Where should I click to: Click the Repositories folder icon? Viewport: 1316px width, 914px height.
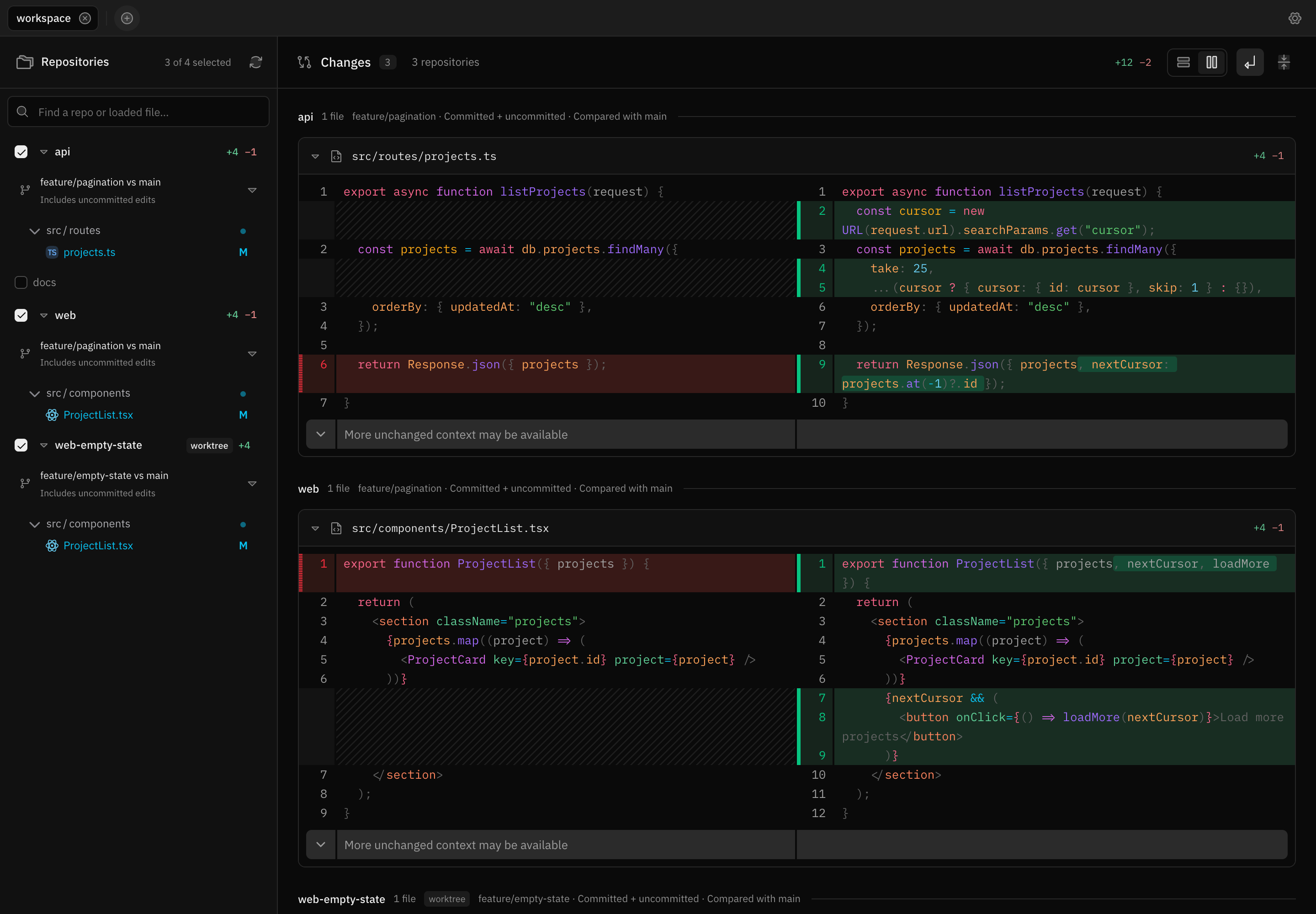coord(25,62)
